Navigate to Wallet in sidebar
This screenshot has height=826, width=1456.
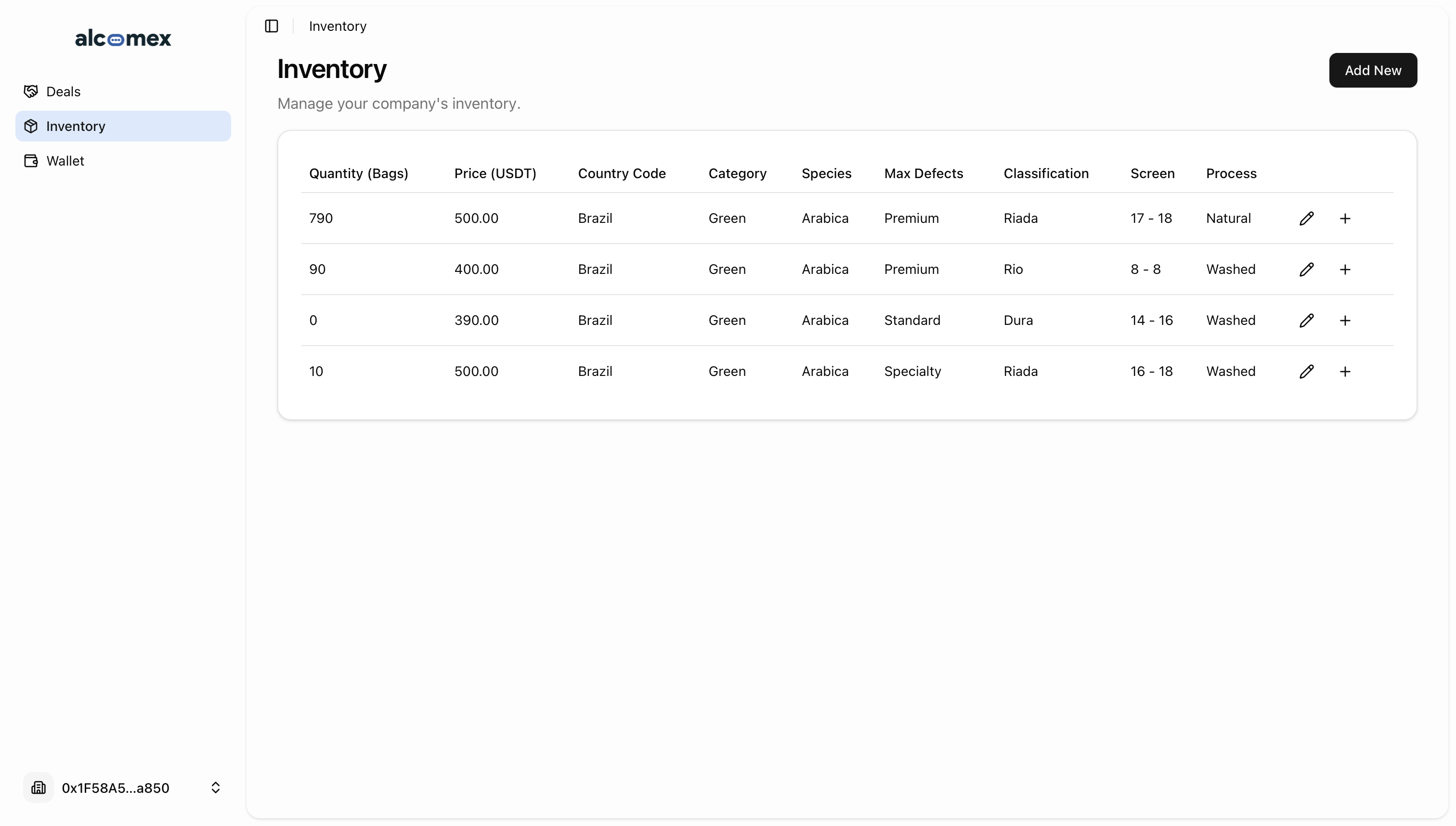point(123,161)
